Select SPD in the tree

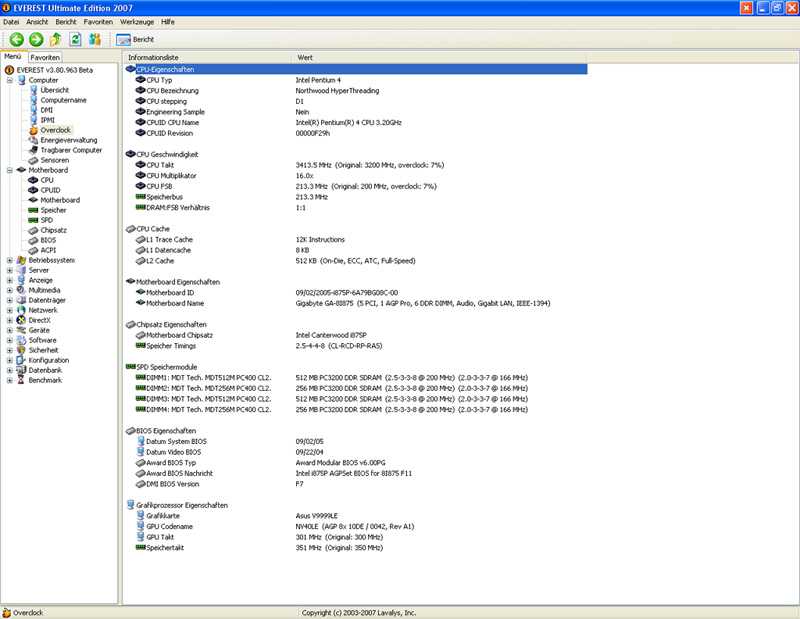pyautogui.click(x=46, y=220)
